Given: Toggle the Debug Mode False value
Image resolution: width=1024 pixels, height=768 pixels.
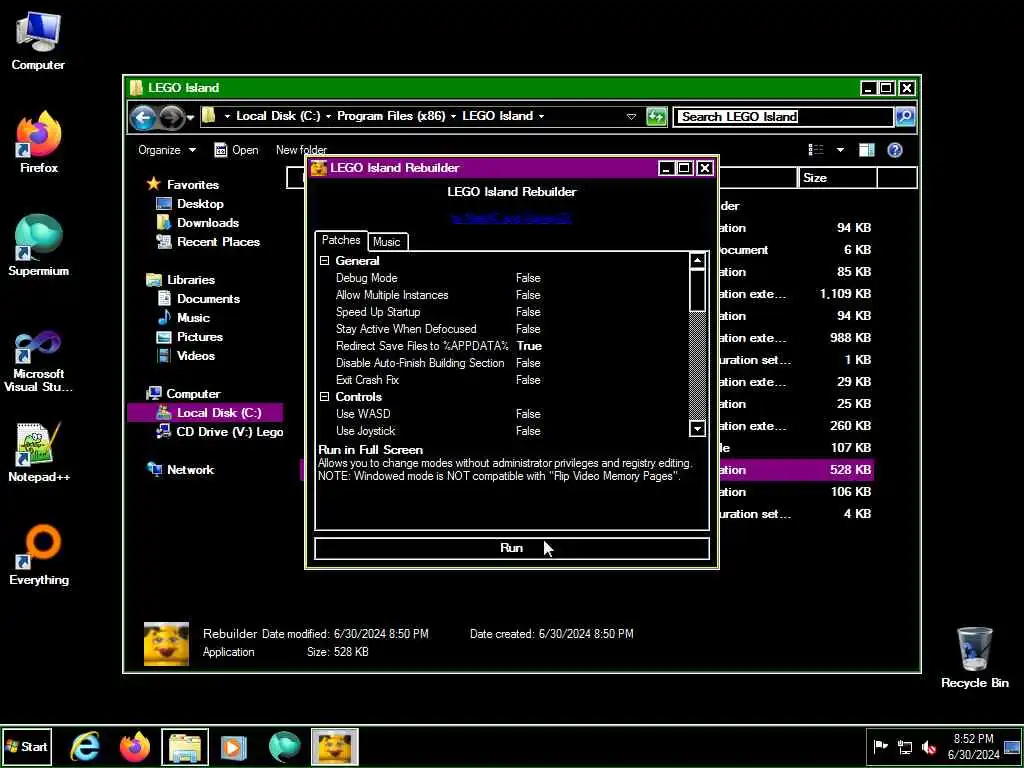Looking at the screenshot, I should [528, 278].
